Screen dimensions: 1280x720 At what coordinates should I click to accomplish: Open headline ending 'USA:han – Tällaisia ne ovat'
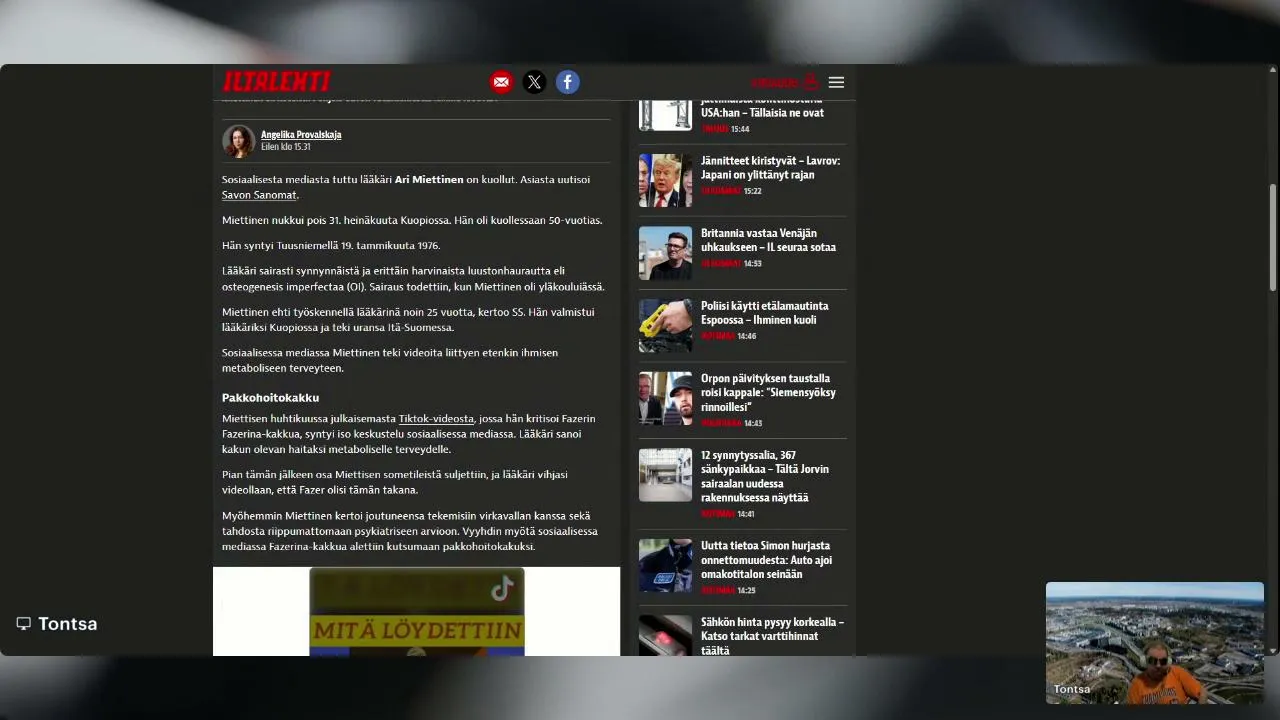762,106
